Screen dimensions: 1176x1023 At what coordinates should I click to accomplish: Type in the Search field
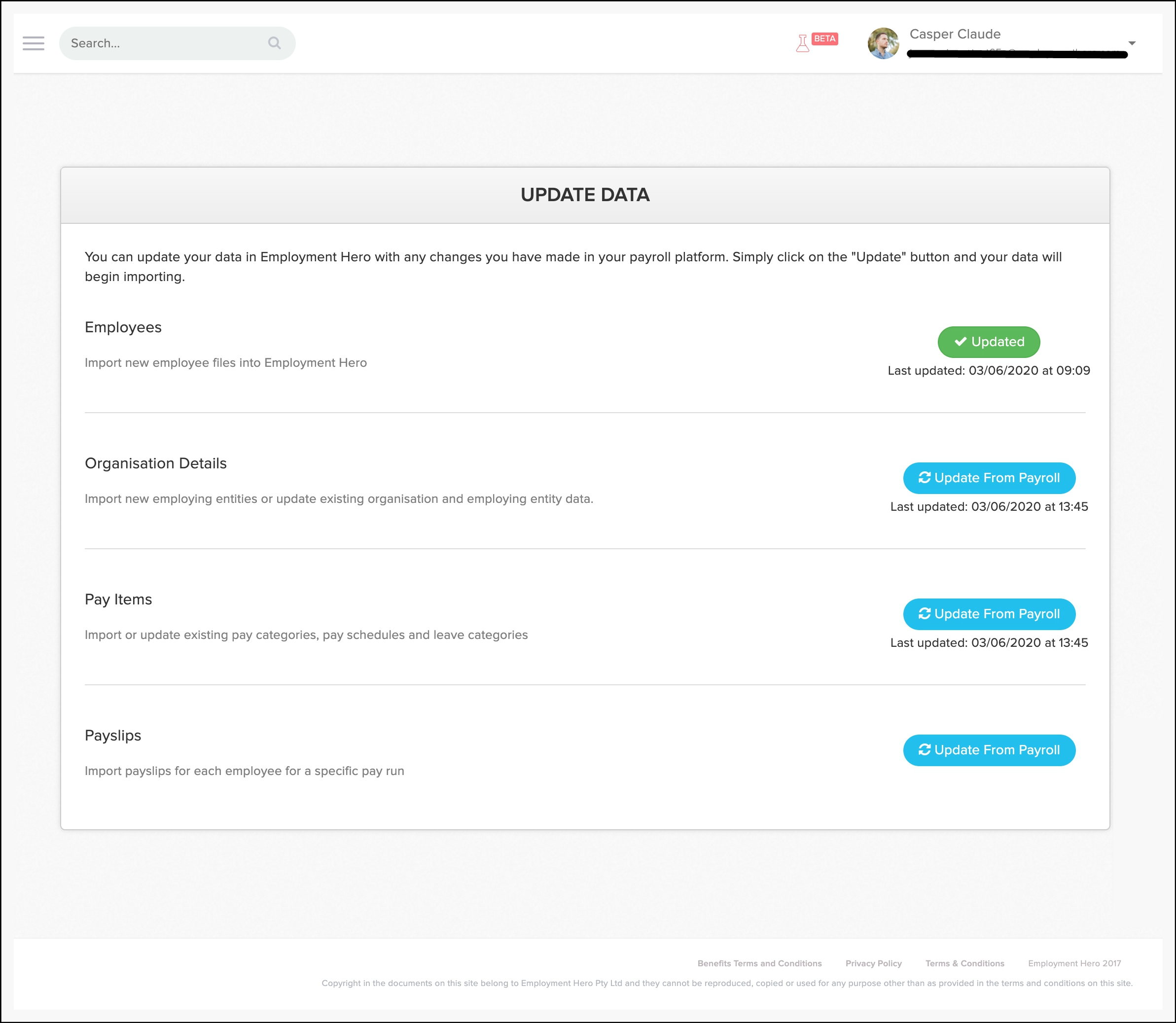[x=166, y=43]
